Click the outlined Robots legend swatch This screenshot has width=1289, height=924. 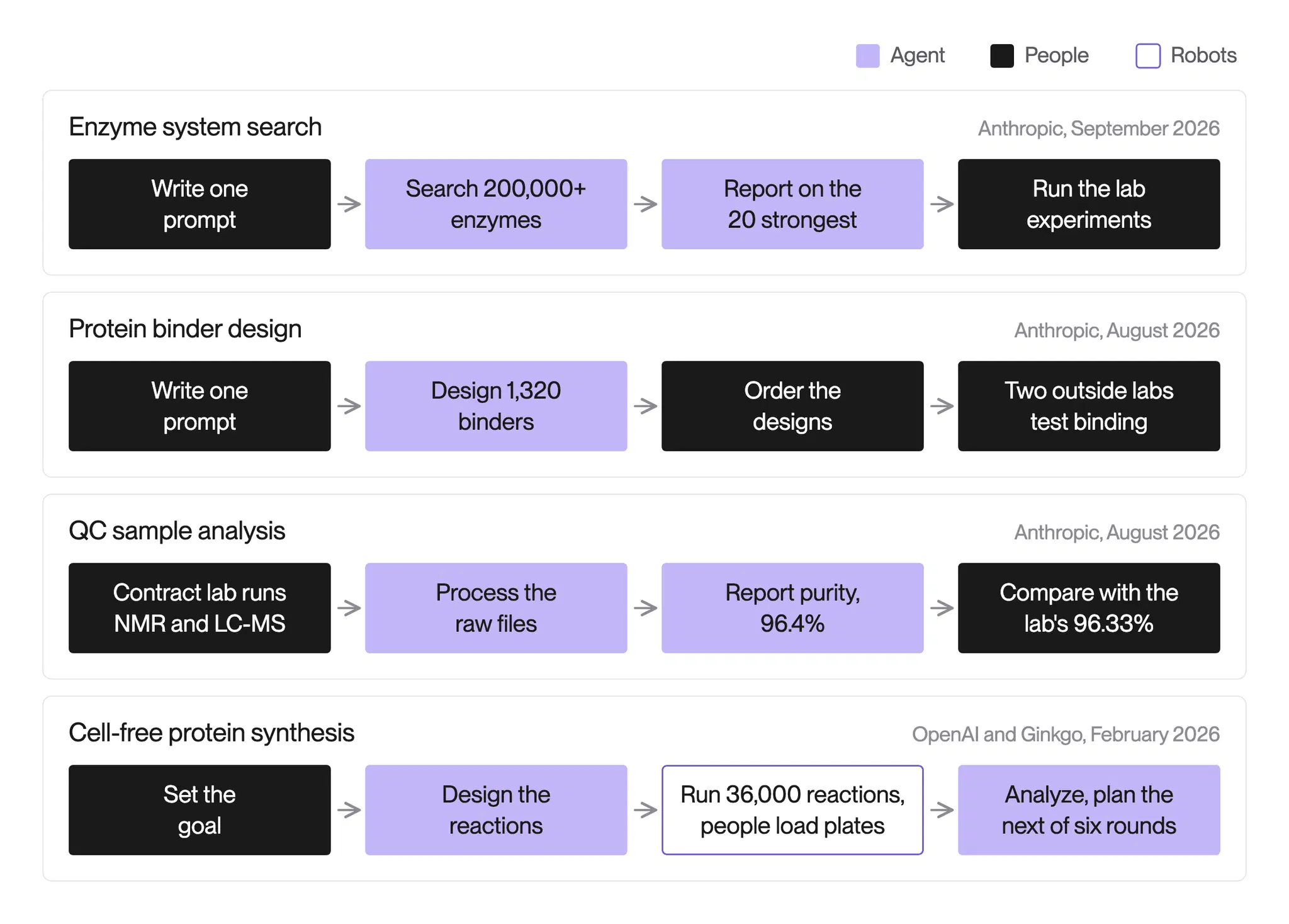tap(1147, 55)
